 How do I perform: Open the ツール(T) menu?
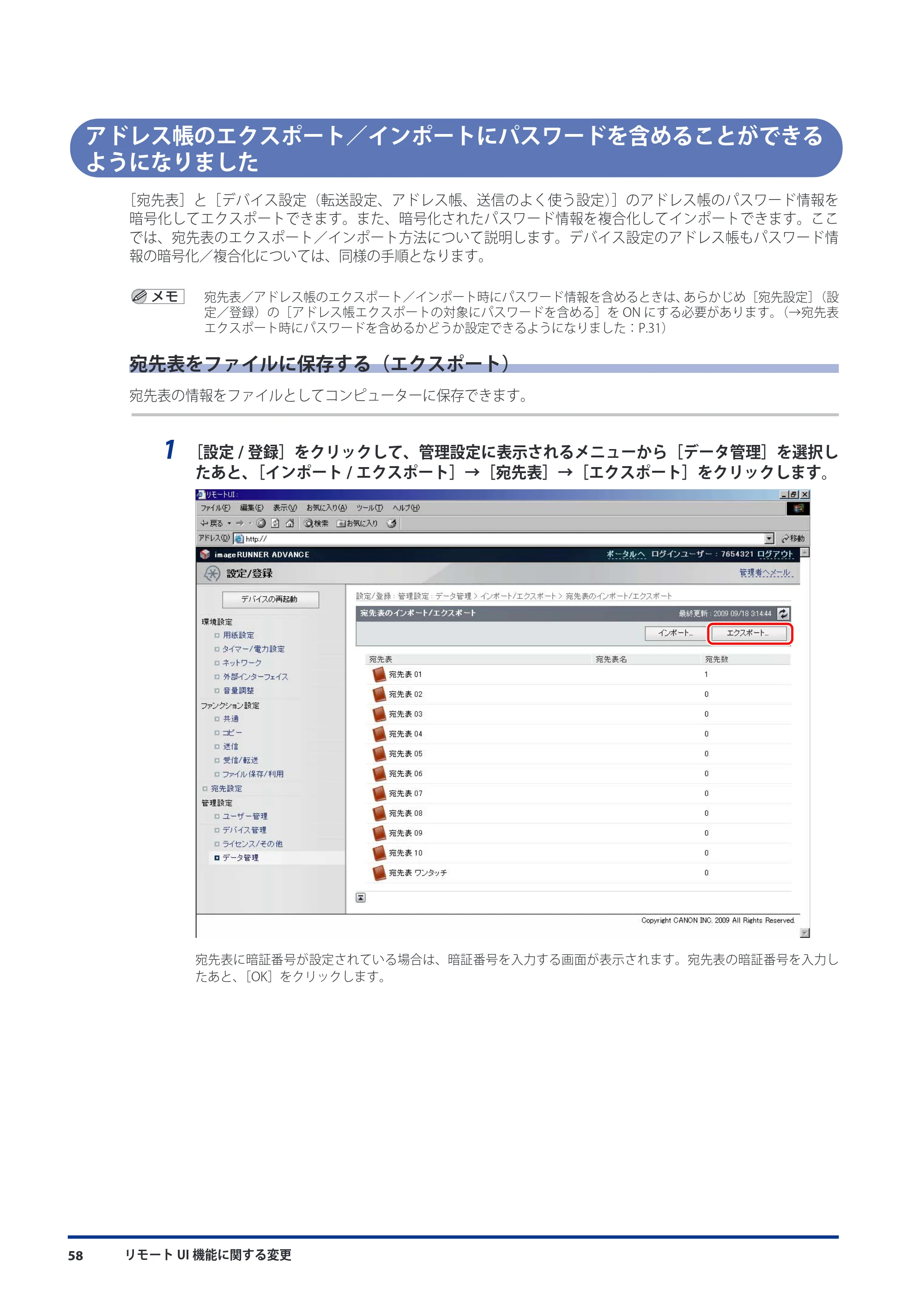[x=369, y=508]
